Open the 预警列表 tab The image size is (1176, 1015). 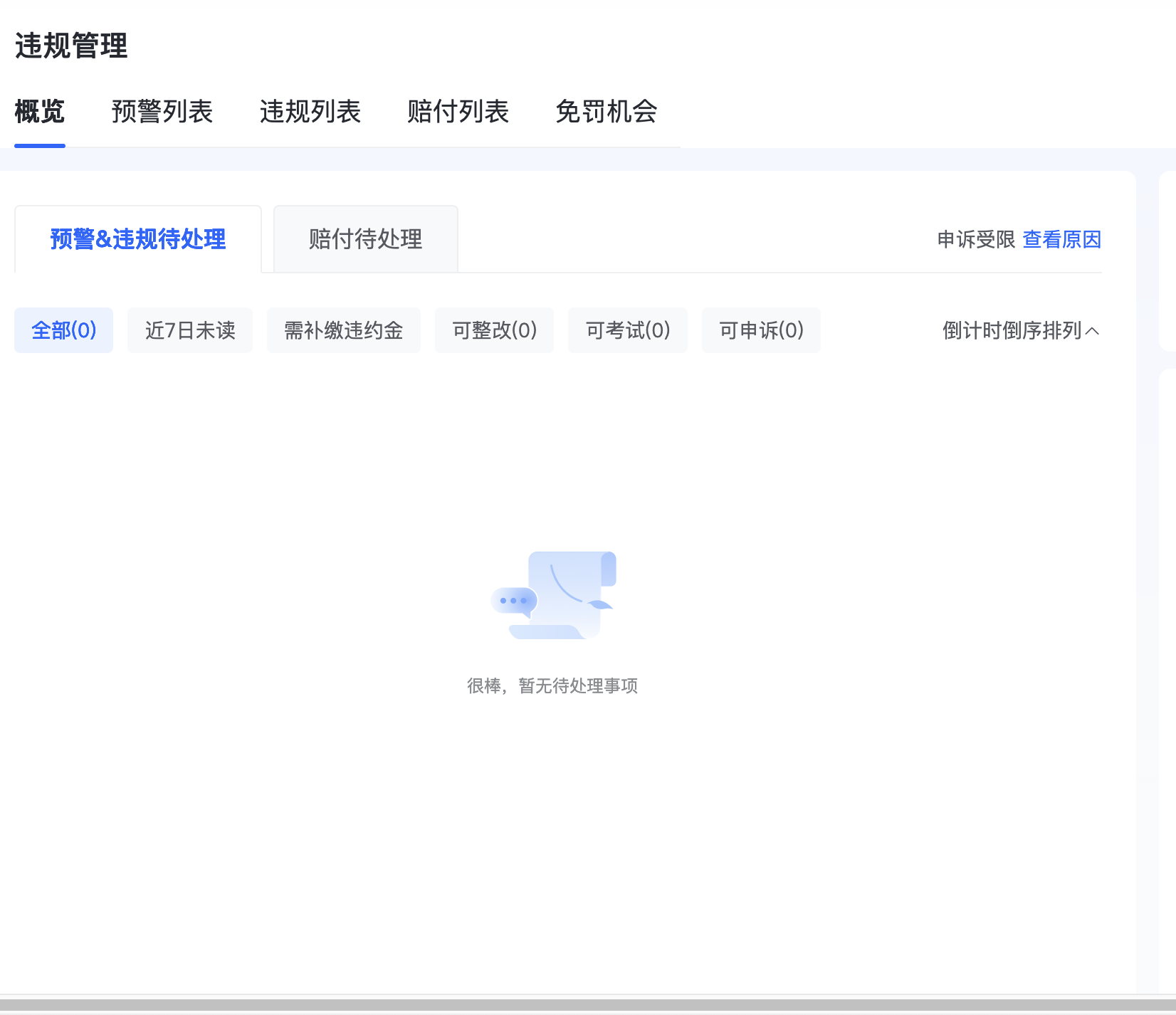point(162,112)
